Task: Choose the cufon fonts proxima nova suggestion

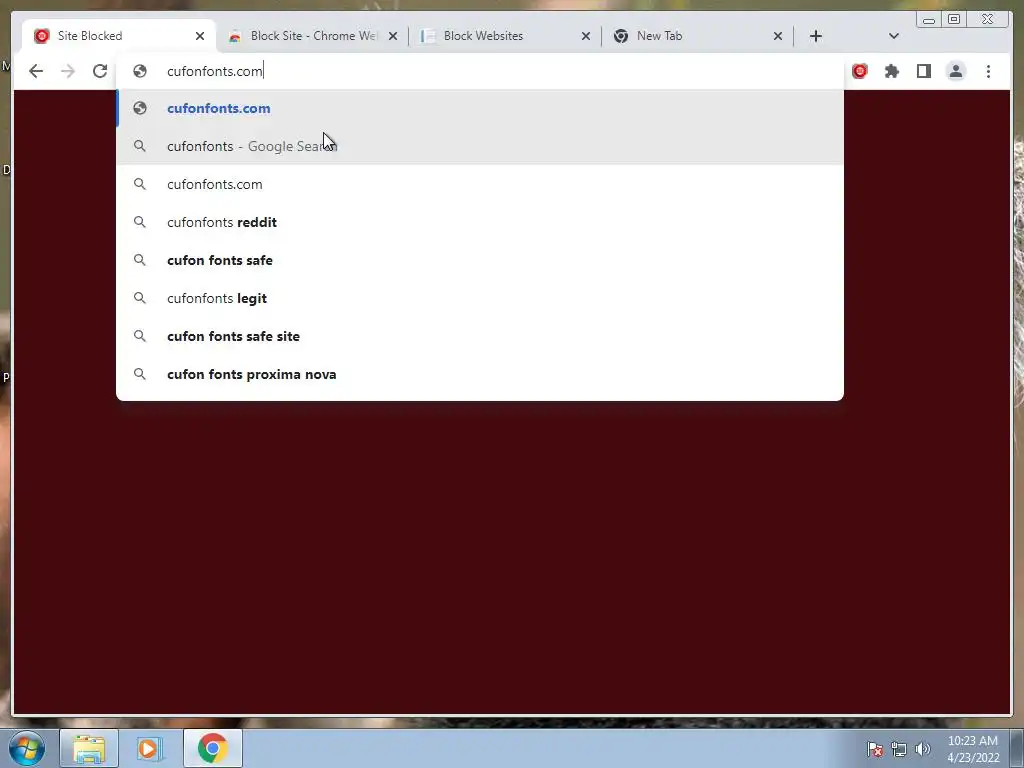Action: pos(480,374)
